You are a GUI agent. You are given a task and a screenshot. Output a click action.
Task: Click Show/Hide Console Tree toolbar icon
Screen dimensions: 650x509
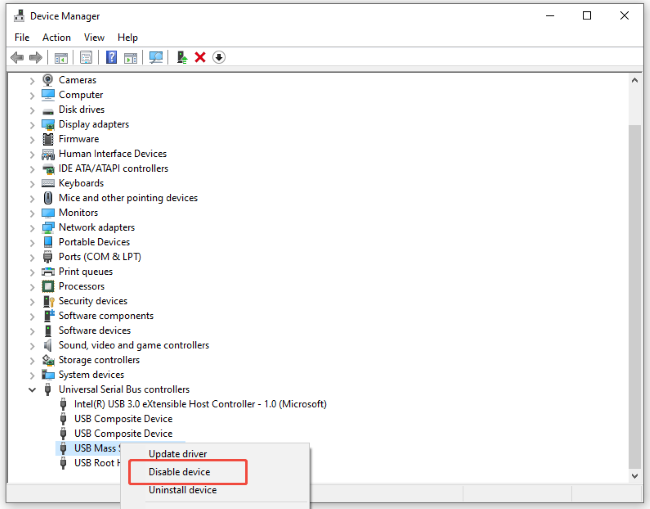pos(61,58)
